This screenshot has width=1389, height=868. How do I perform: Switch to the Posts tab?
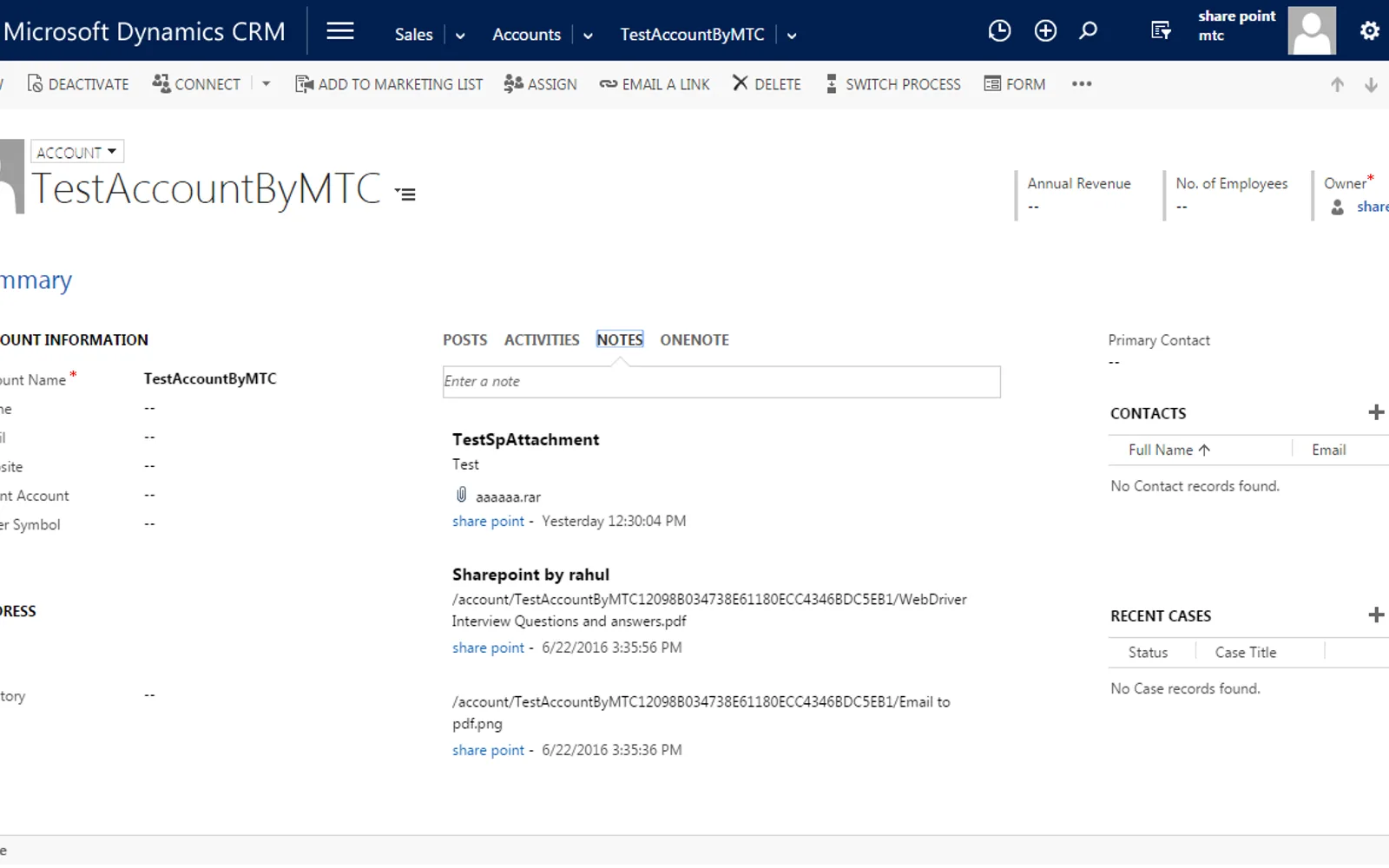point(465,340)
